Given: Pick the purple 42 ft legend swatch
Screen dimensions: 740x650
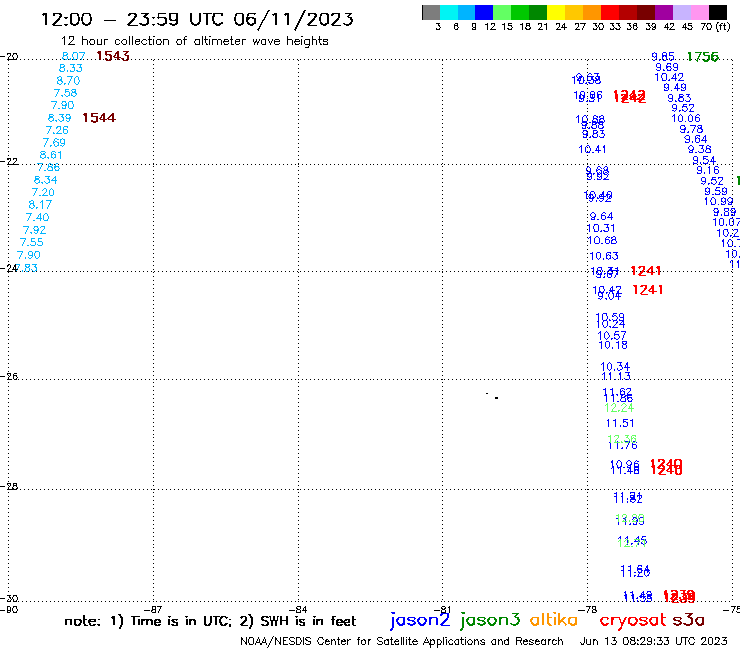Looking at the screenshot, I should pyautogui.click(x=664, y=12).
